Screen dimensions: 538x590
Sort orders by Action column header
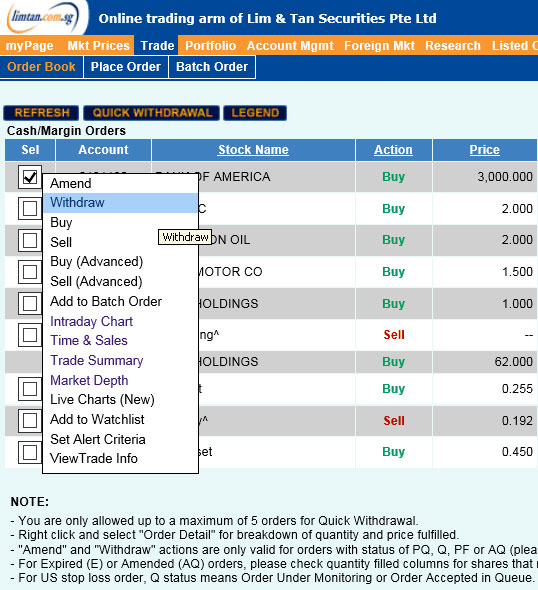[393, 150]
